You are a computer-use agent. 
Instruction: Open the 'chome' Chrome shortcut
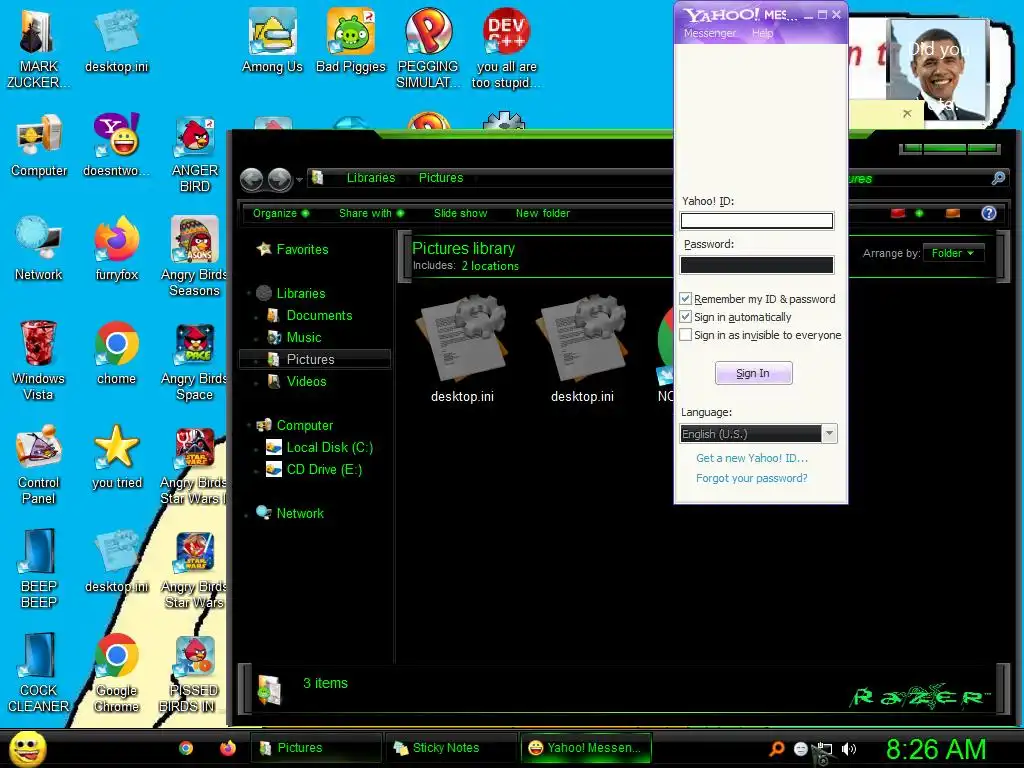[116, 353]
